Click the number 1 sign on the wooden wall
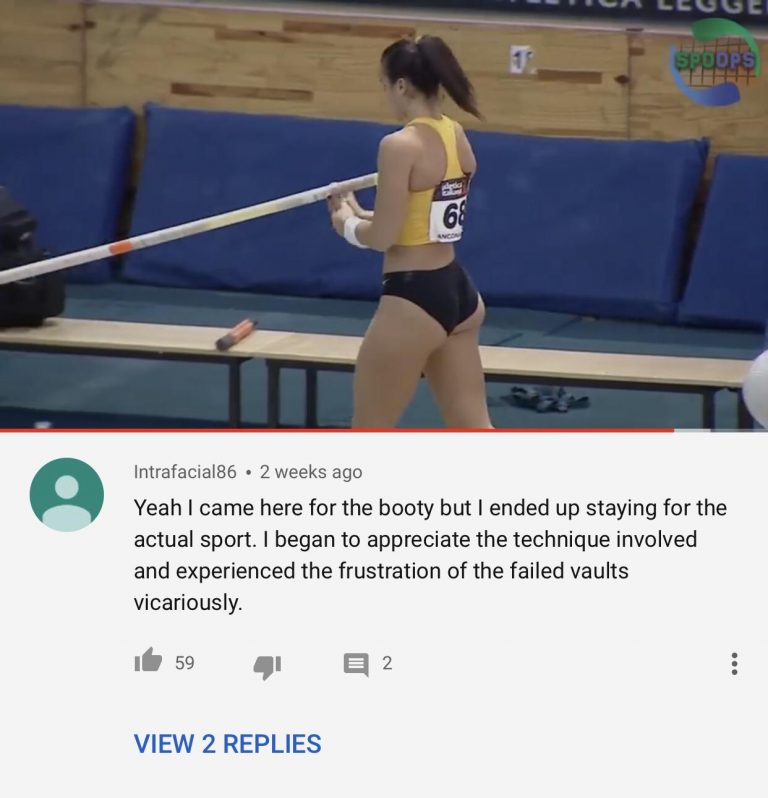The image size is (768, 798). [520, 60]
